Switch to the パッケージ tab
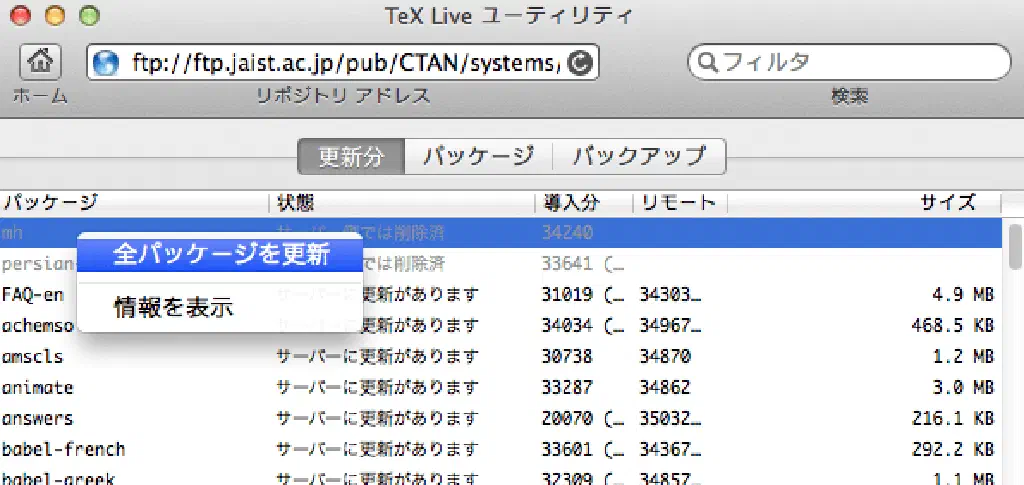 [477, 156]
